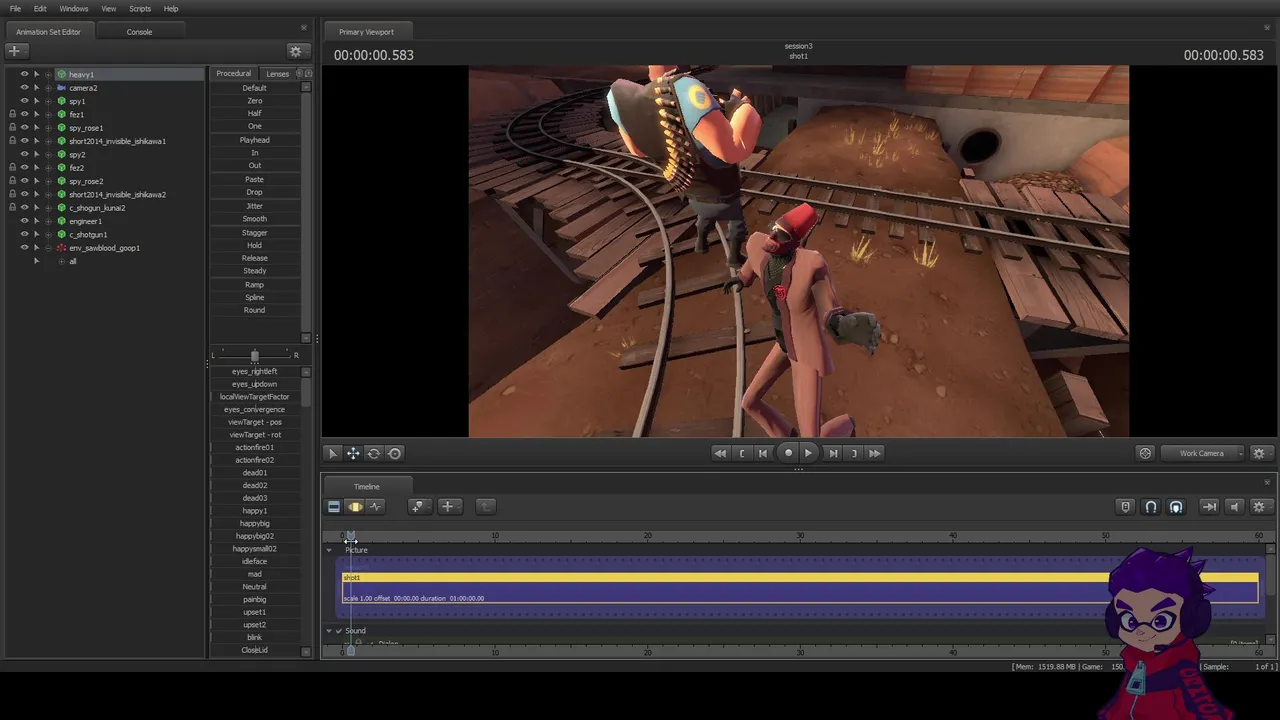Apply the Smooth preset
The height and width of the screenshot is (720, 1280).
click(254, 219)
